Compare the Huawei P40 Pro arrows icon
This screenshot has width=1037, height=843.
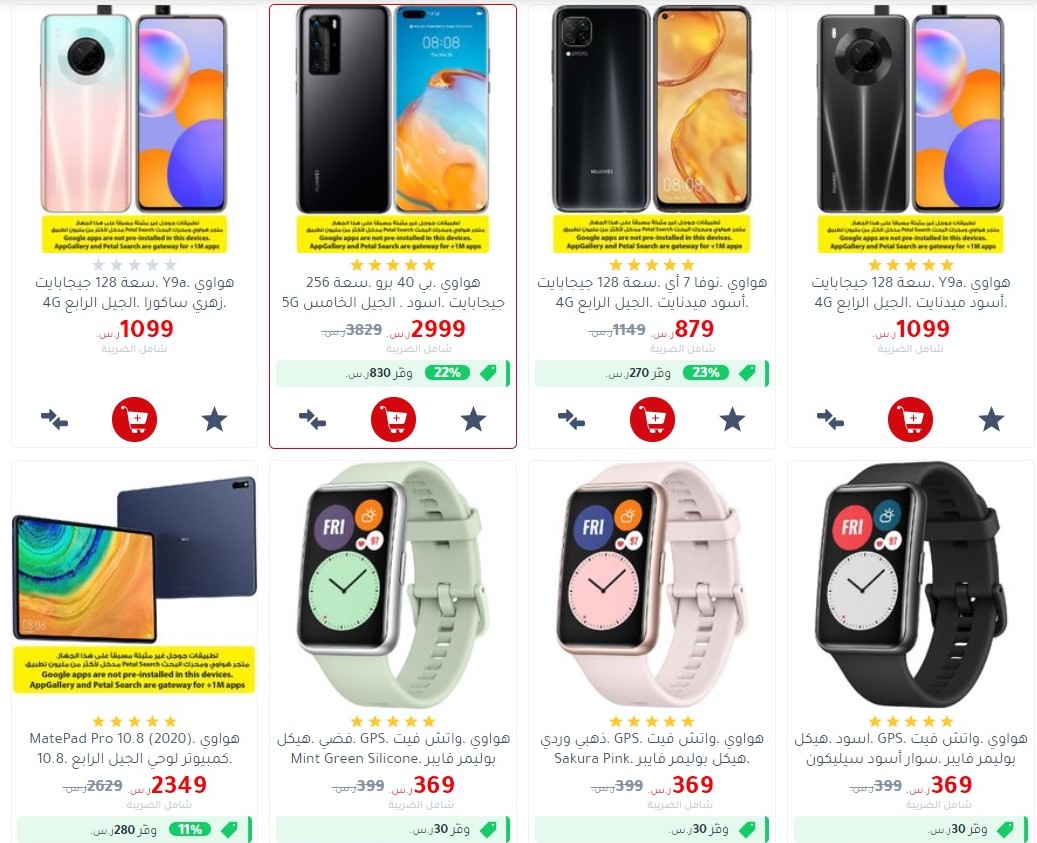(312, 419)
